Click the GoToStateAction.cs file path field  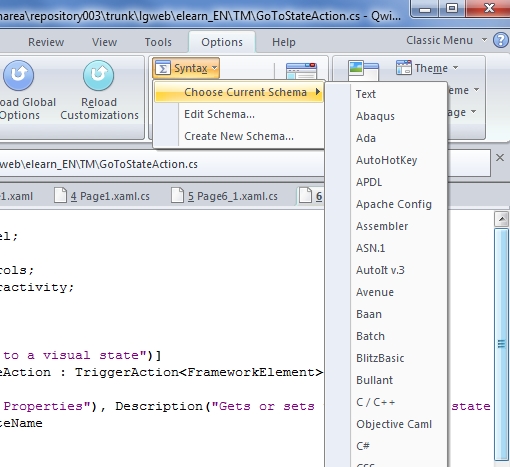click(162, 164)
